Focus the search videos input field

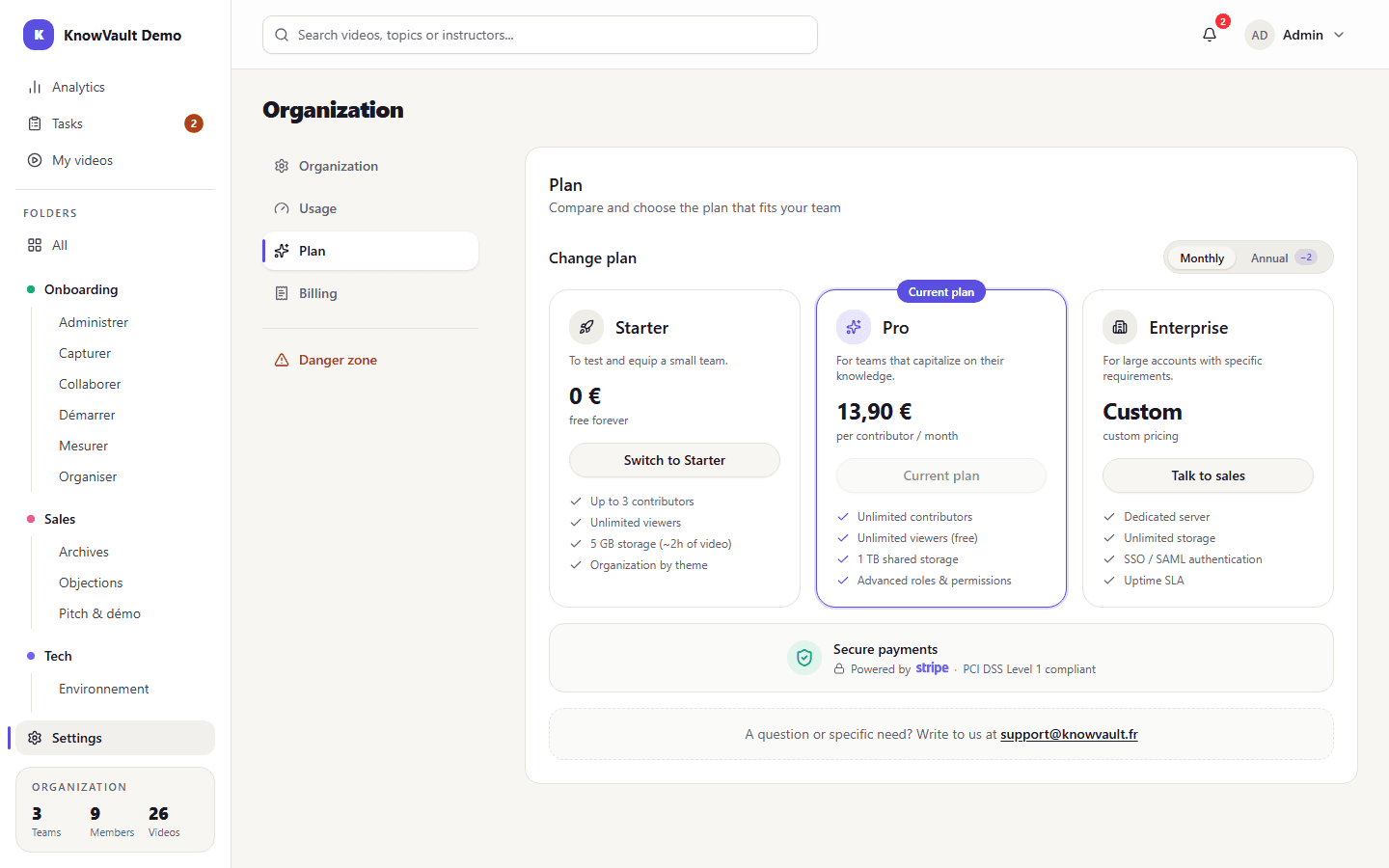click(540, 35)
